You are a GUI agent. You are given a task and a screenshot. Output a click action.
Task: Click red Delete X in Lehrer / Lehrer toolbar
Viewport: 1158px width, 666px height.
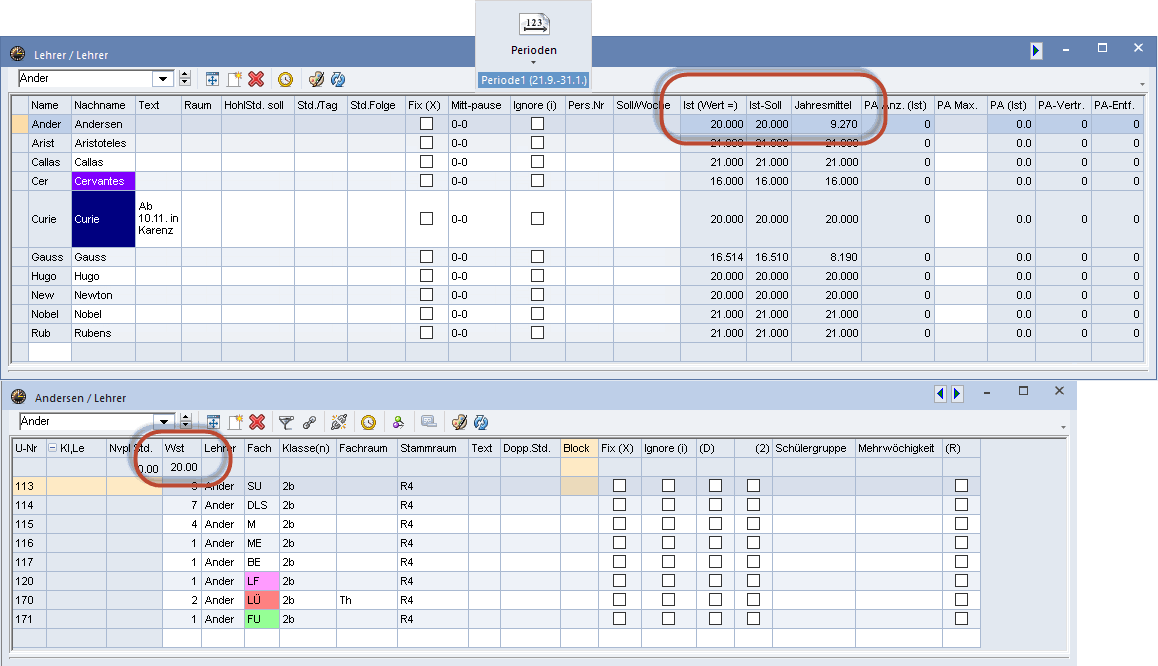pyautogui.click(x=256, y=79)
